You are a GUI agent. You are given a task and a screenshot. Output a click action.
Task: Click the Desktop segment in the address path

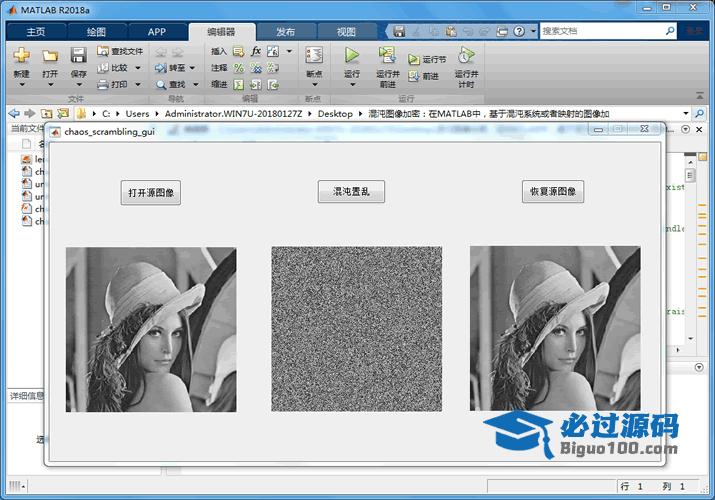335,113
